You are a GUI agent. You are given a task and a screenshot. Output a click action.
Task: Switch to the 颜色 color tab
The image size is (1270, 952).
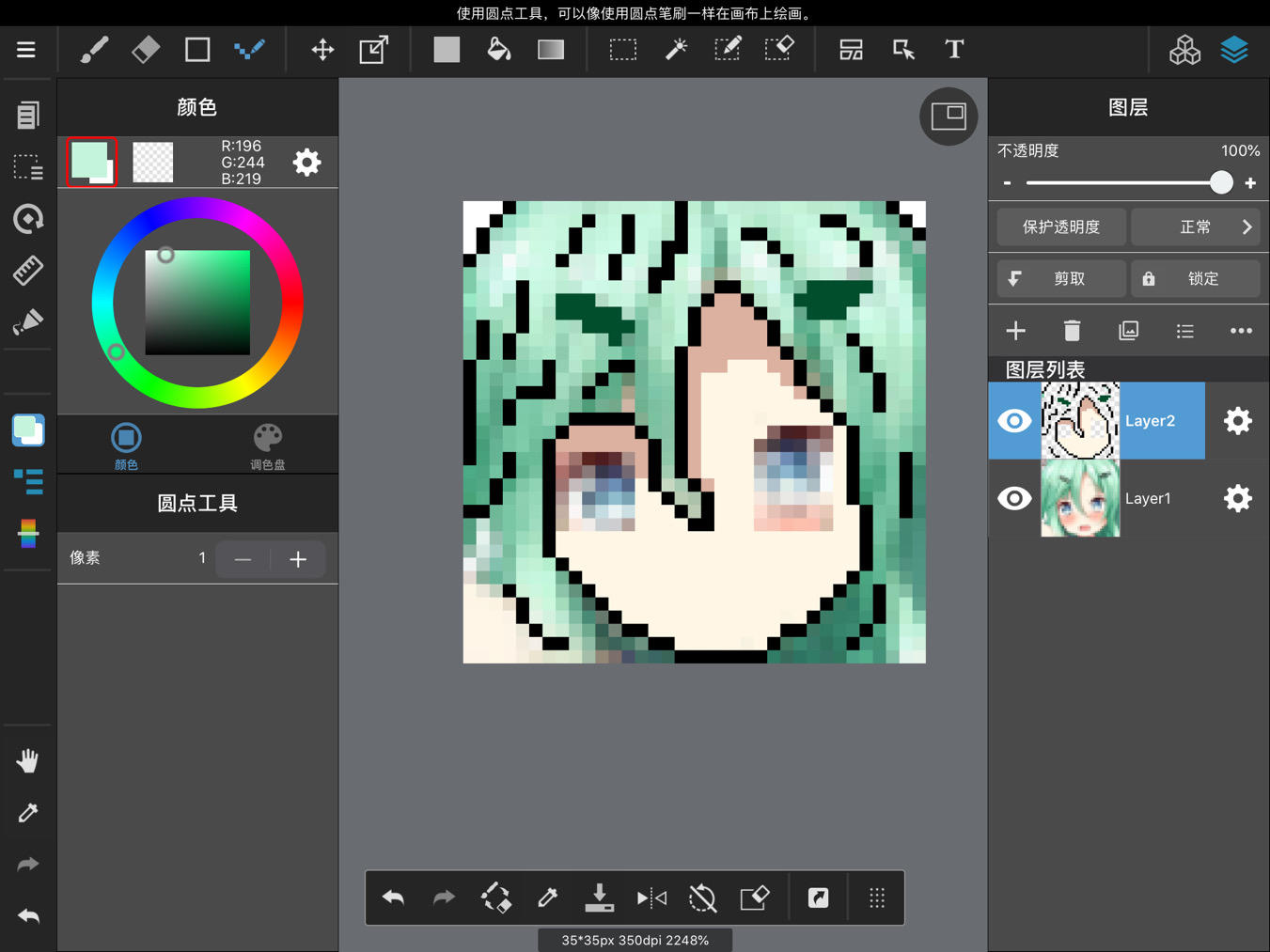pos(126,445)
